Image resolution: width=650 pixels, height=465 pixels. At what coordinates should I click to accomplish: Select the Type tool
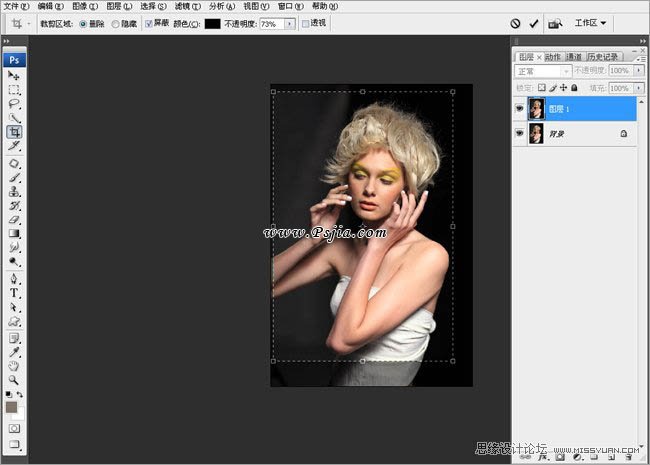[14, 293]
